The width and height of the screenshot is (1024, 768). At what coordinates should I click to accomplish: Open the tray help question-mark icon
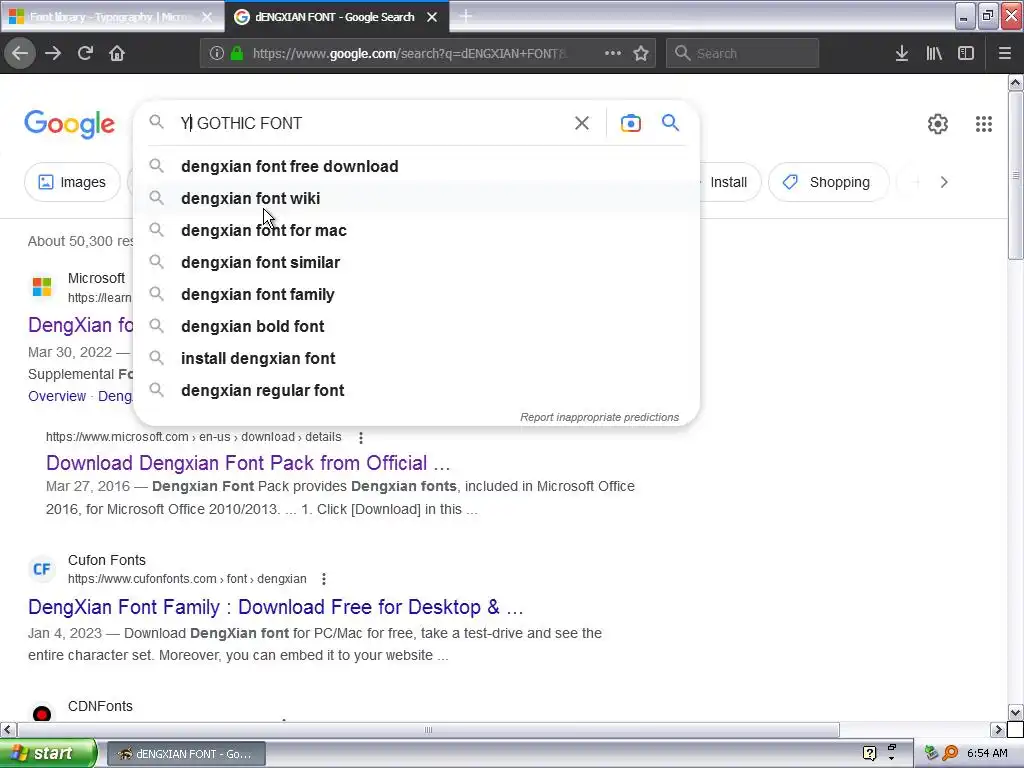click(869, 753)
